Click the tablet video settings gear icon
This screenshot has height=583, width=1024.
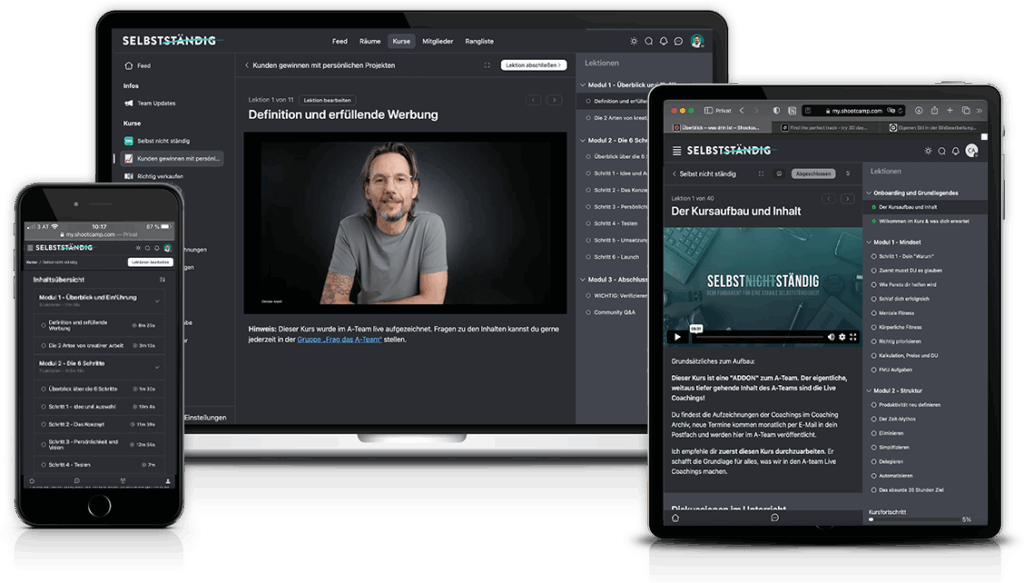(841, 337)
